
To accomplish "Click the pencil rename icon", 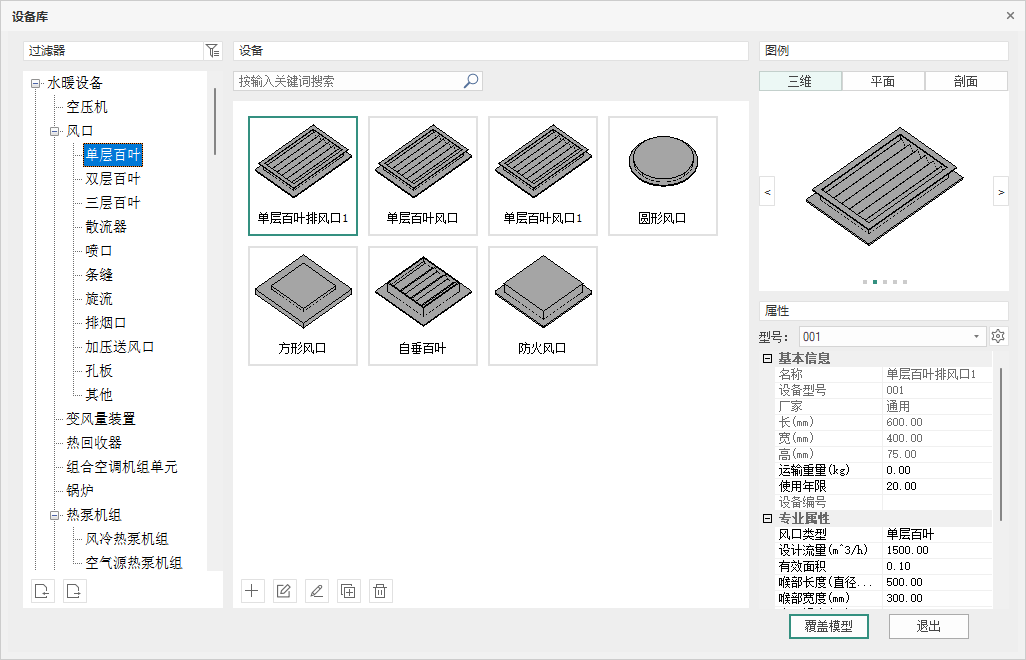I will coord(316,591).
